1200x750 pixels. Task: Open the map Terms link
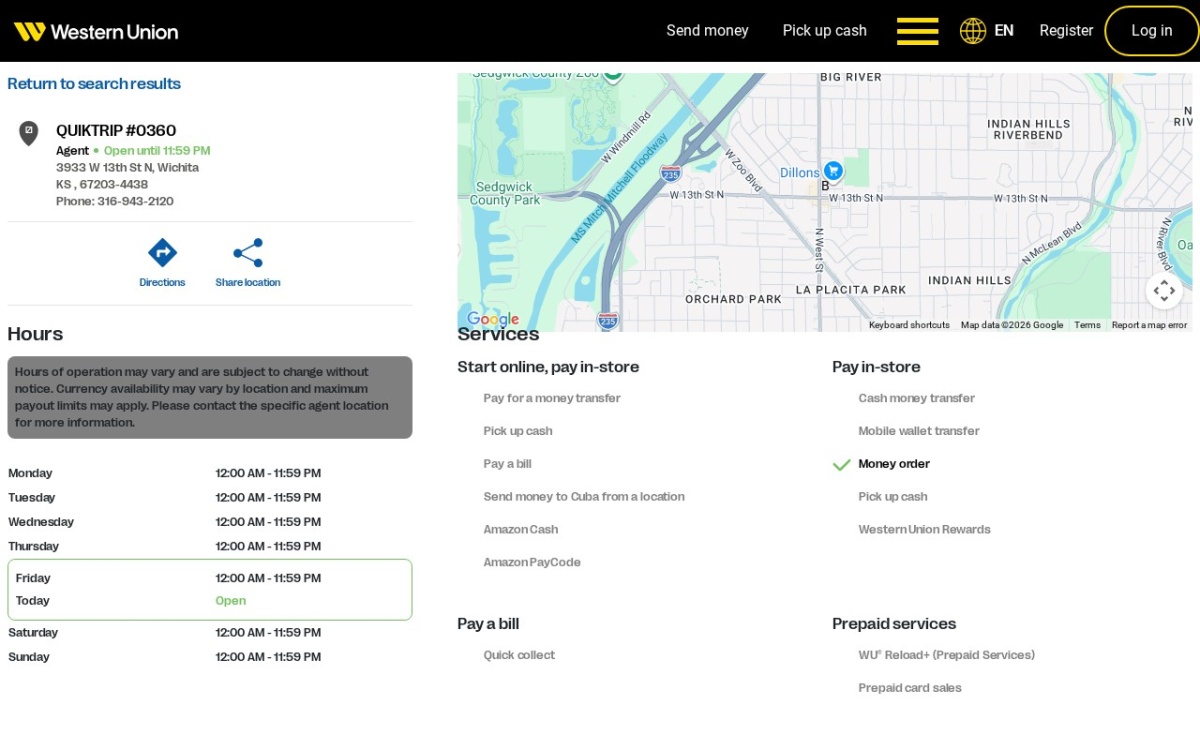(x=1087, y=325)
